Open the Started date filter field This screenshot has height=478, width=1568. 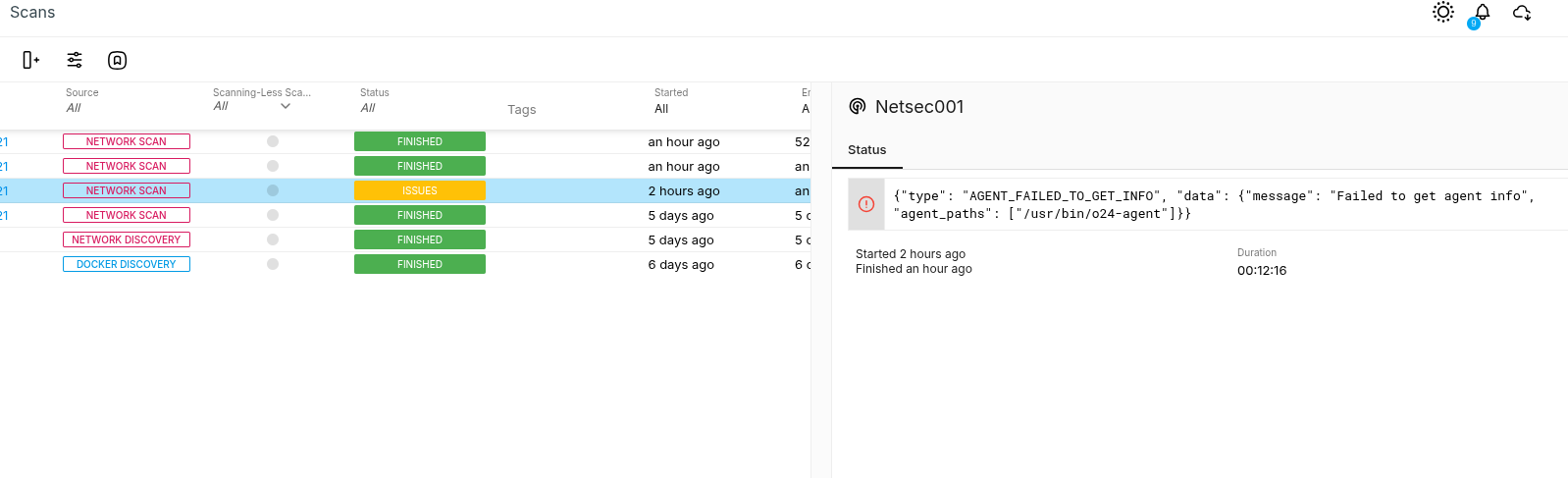(x=661, y=109)
